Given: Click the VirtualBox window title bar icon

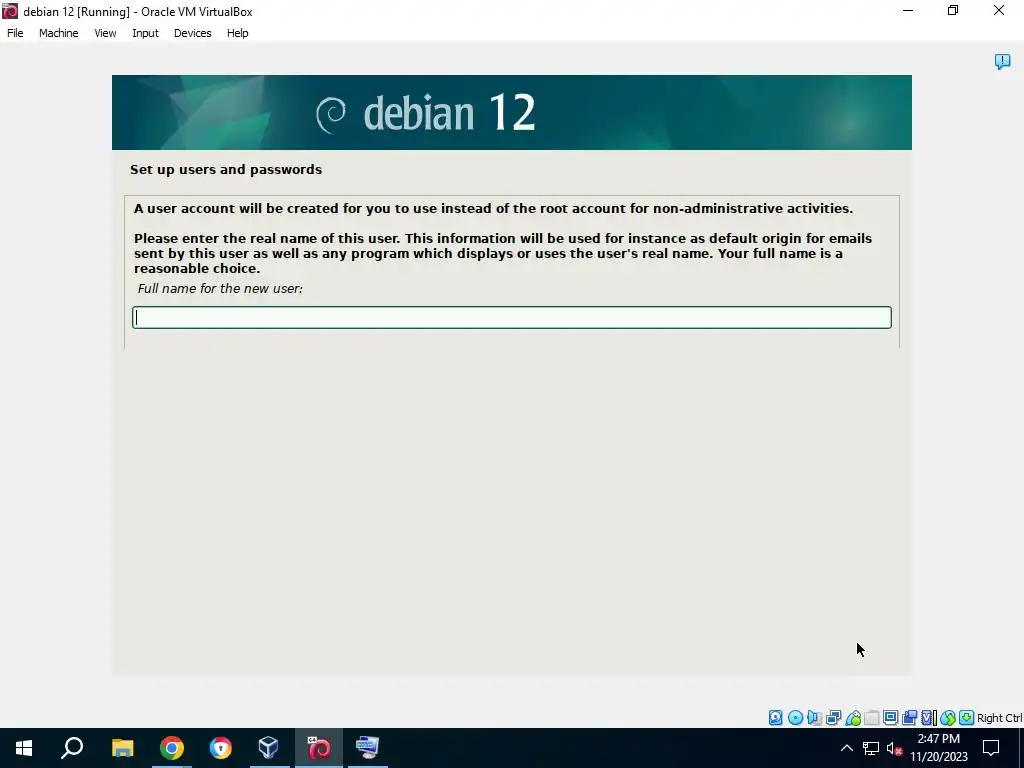Looking at the screenshot, I should (x=10, y=11).
